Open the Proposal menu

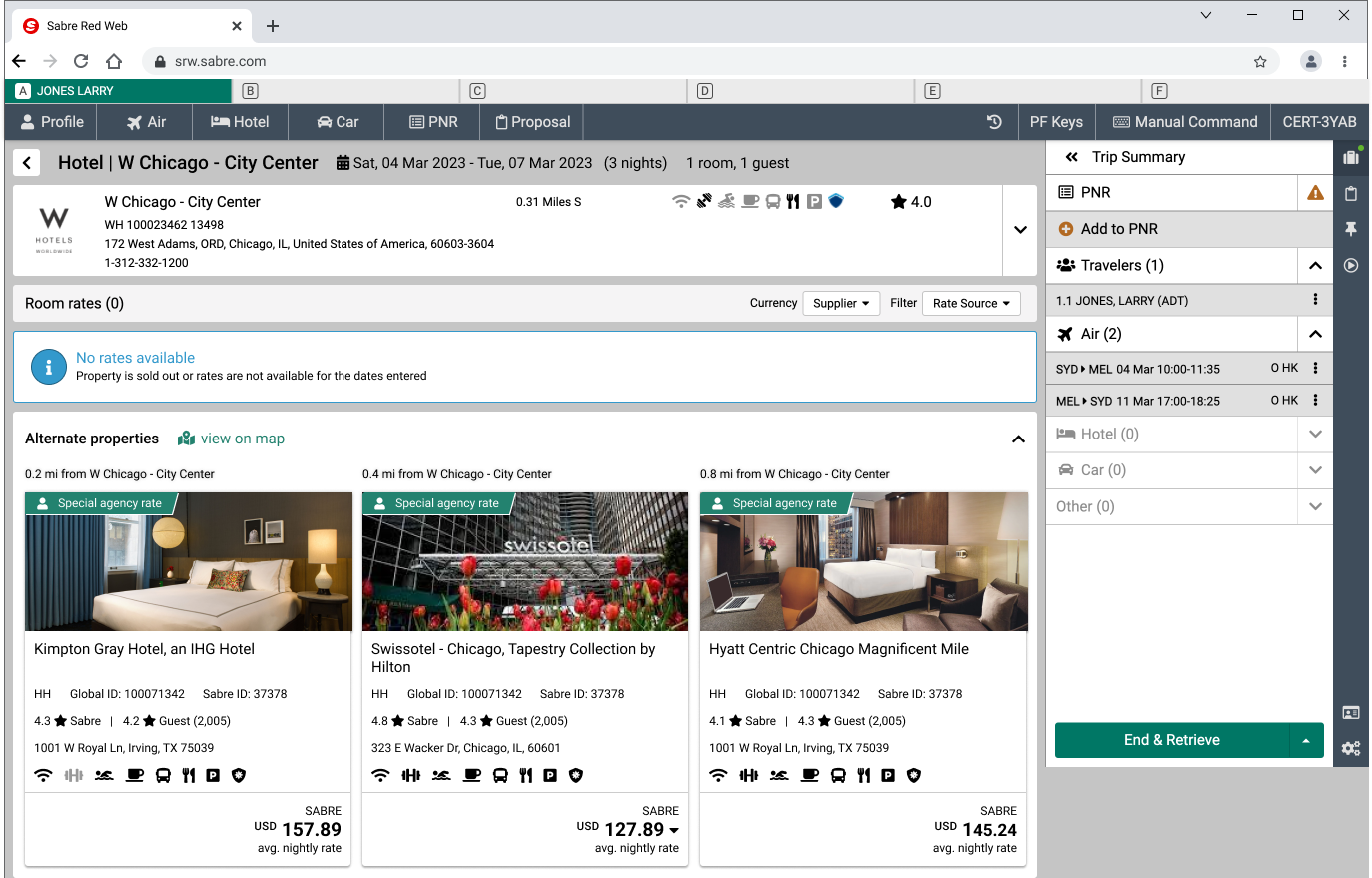point(532,122)
